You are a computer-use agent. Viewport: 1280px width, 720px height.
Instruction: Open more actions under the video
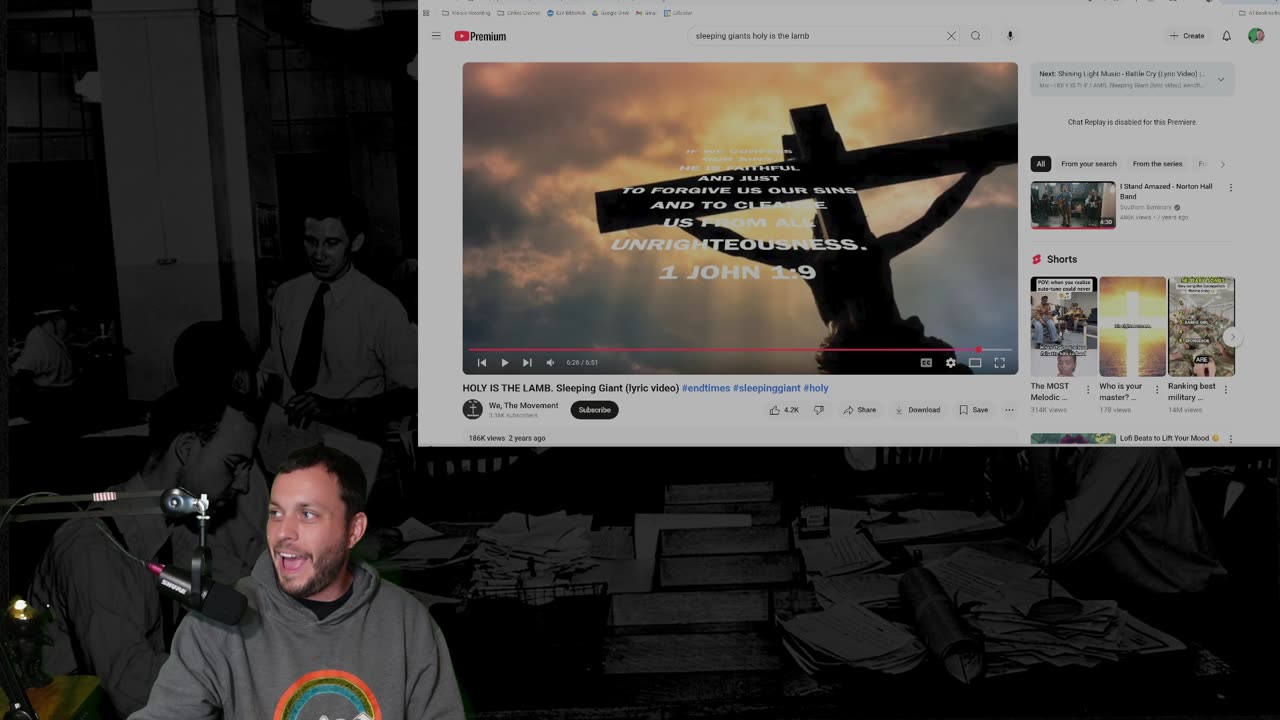point(1009,410)
